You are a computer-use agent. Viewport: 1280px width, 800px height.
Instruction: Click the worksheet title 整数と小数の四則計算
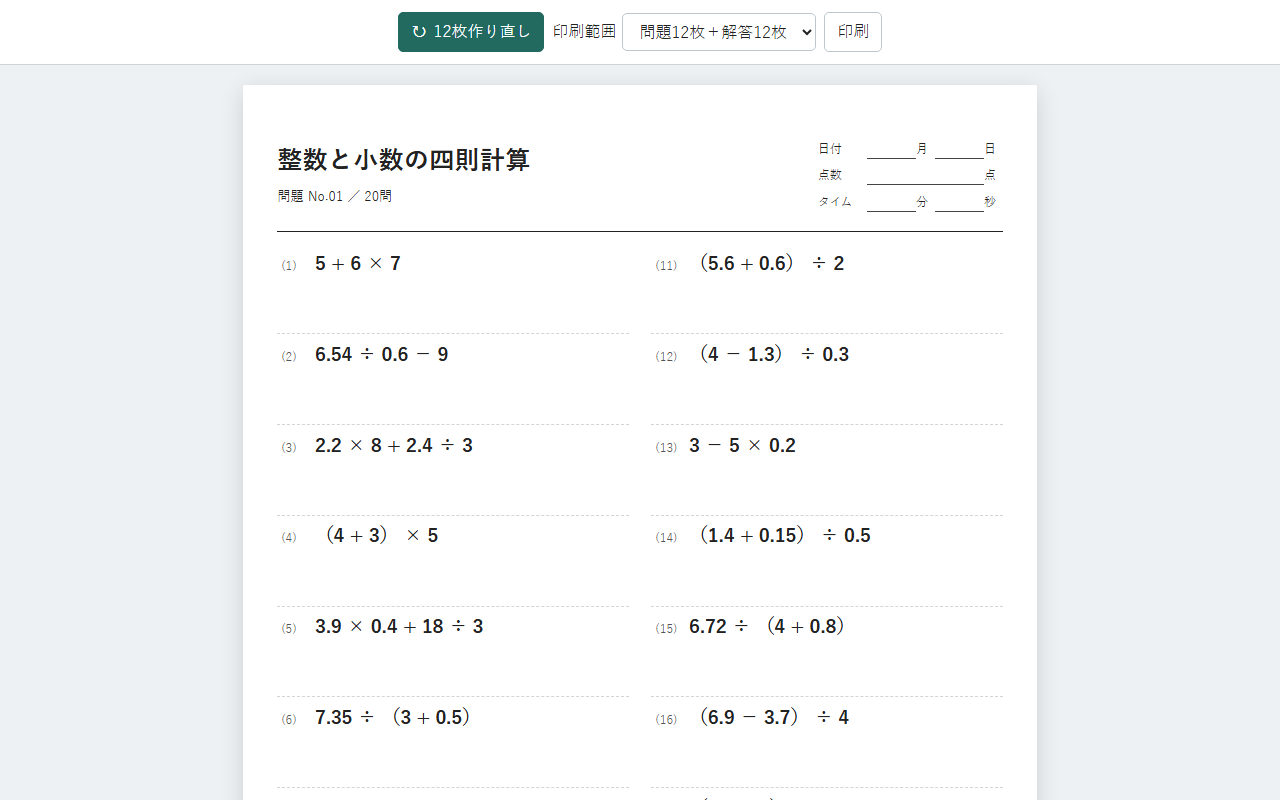[404, 160]
